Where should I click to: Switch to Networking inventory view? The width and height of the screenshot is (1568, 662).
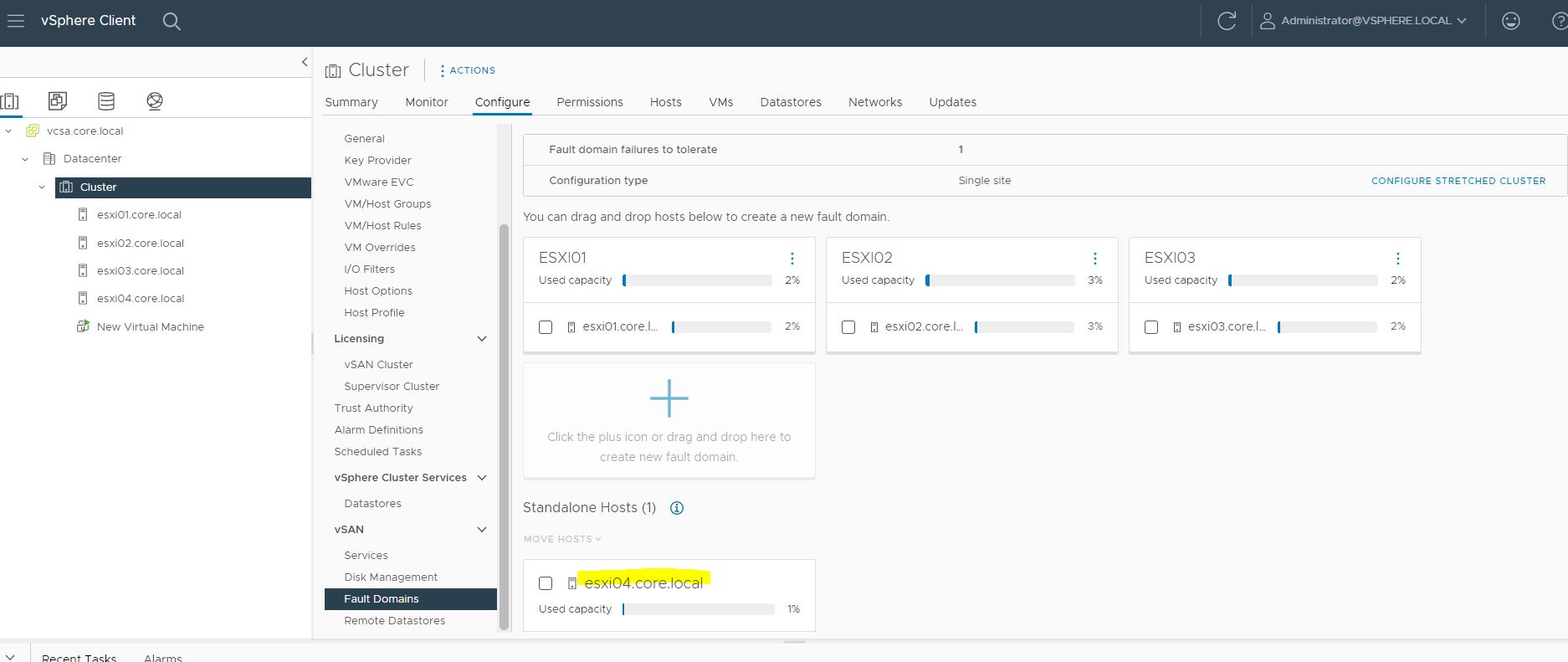(x=155, y=101)
